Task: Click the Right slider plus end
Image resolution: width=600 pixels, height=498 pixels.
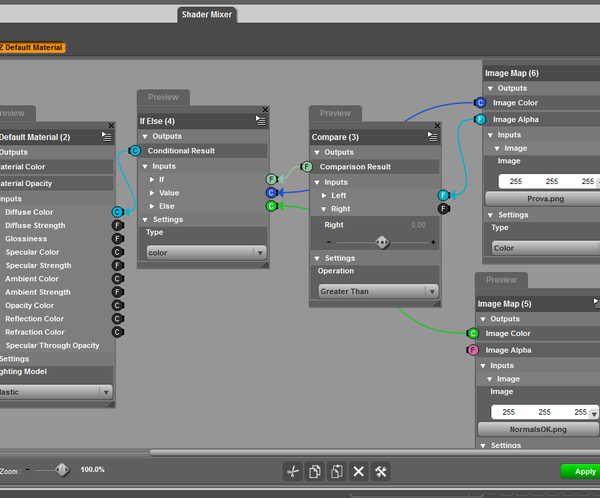Action: coord(433,242)
